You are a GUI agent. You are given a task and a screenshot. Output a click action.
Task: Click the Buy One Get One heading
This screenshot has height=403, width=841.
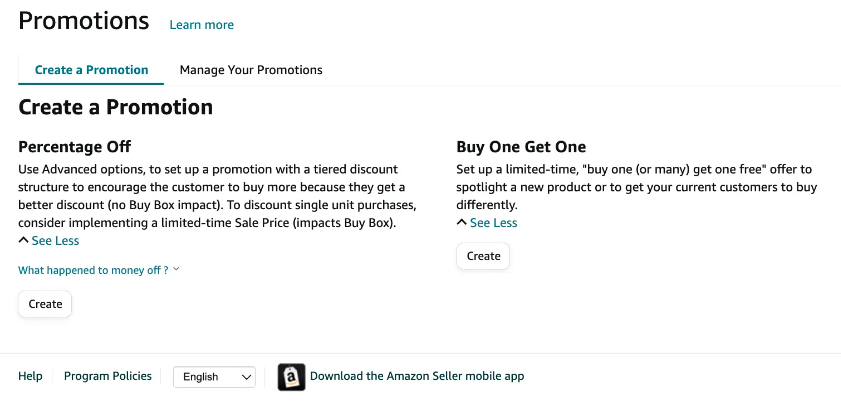click(521, 146)
